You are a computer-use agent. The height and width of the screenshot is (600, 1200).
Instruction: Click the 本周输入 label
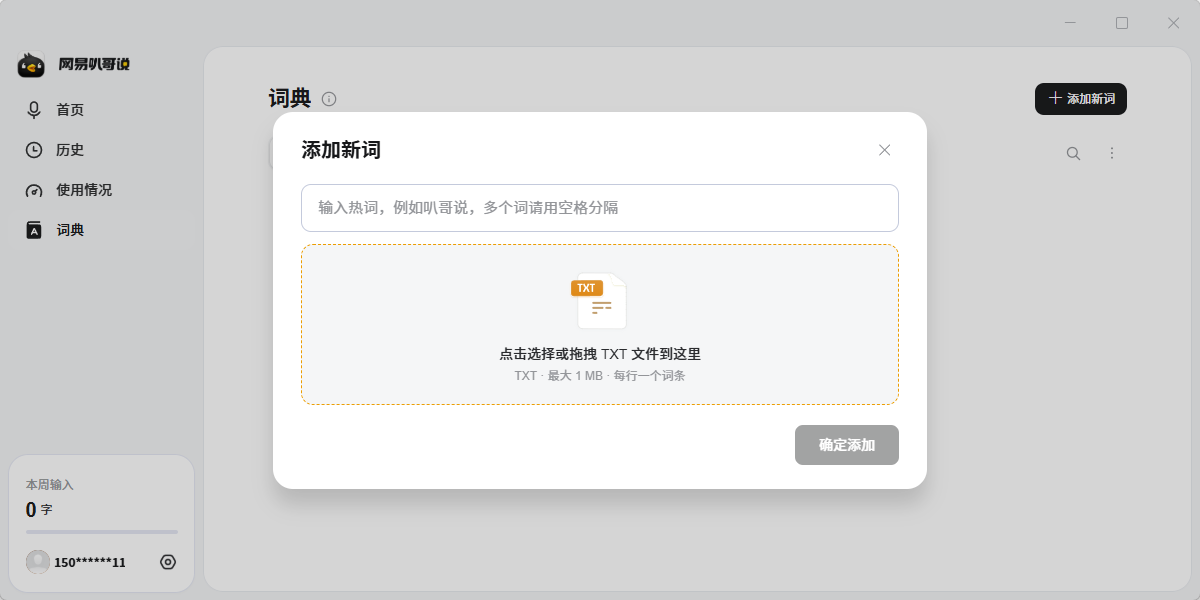click(x=50, y=485)
